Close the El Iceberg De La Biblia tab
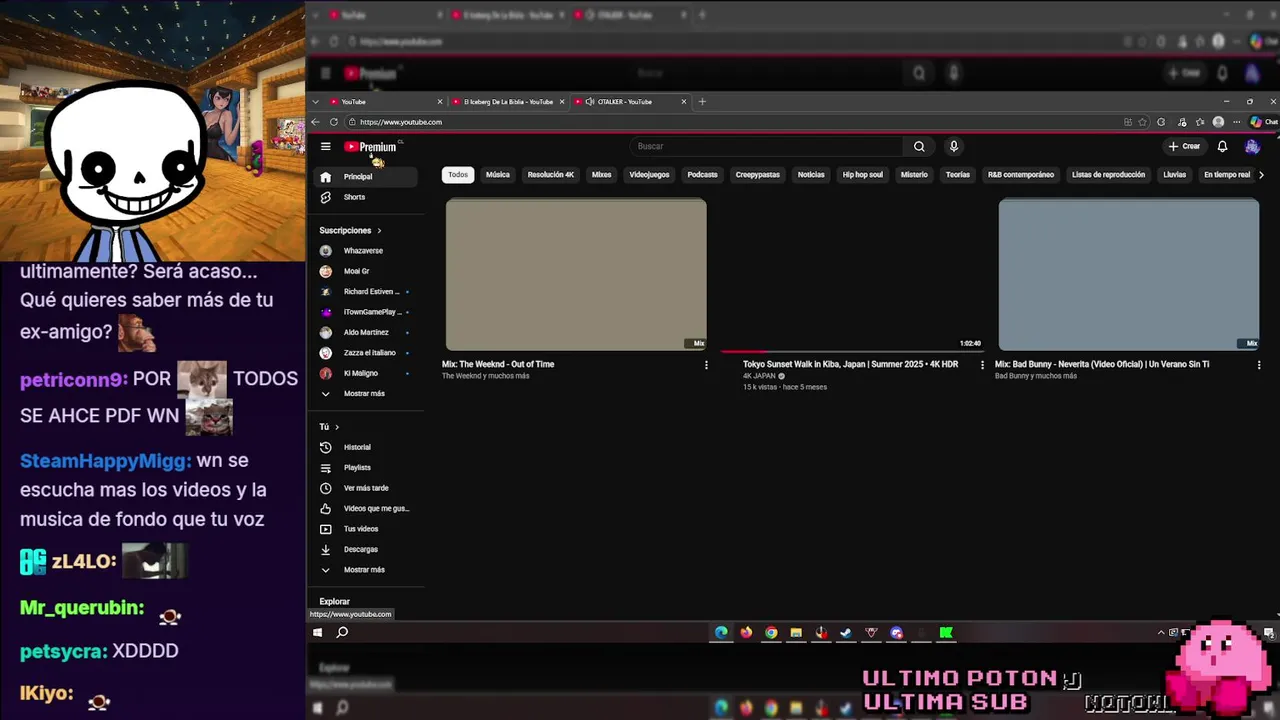Image resolution: width=1280 pixels, height=720 pixels. 562,101
